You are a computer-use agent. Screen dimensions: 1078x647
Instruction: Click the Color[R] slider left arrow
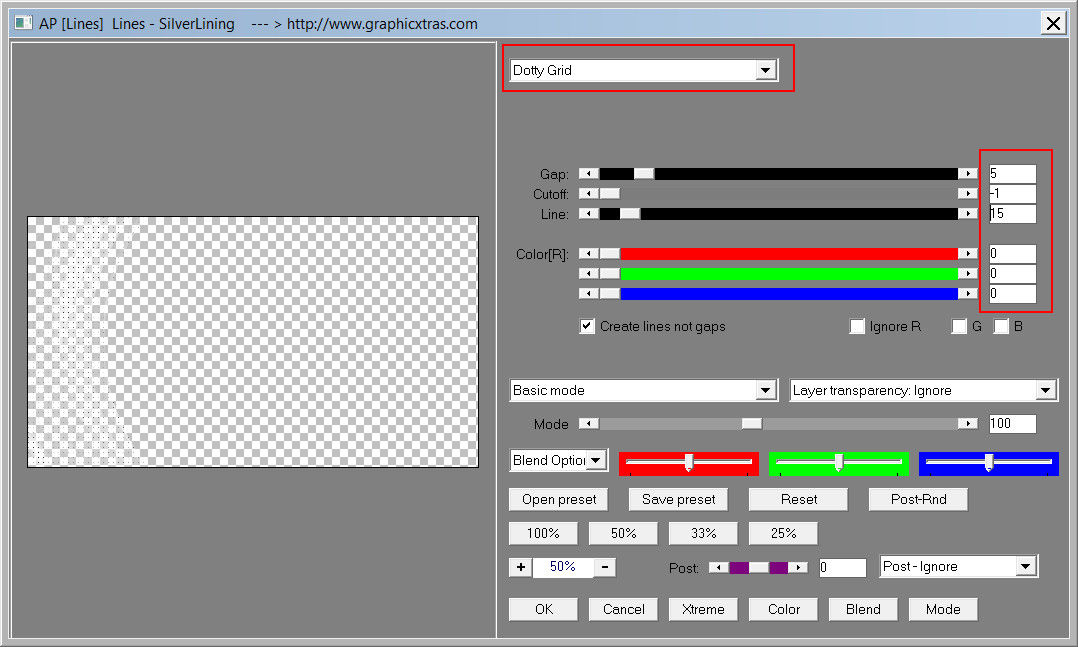589,254
